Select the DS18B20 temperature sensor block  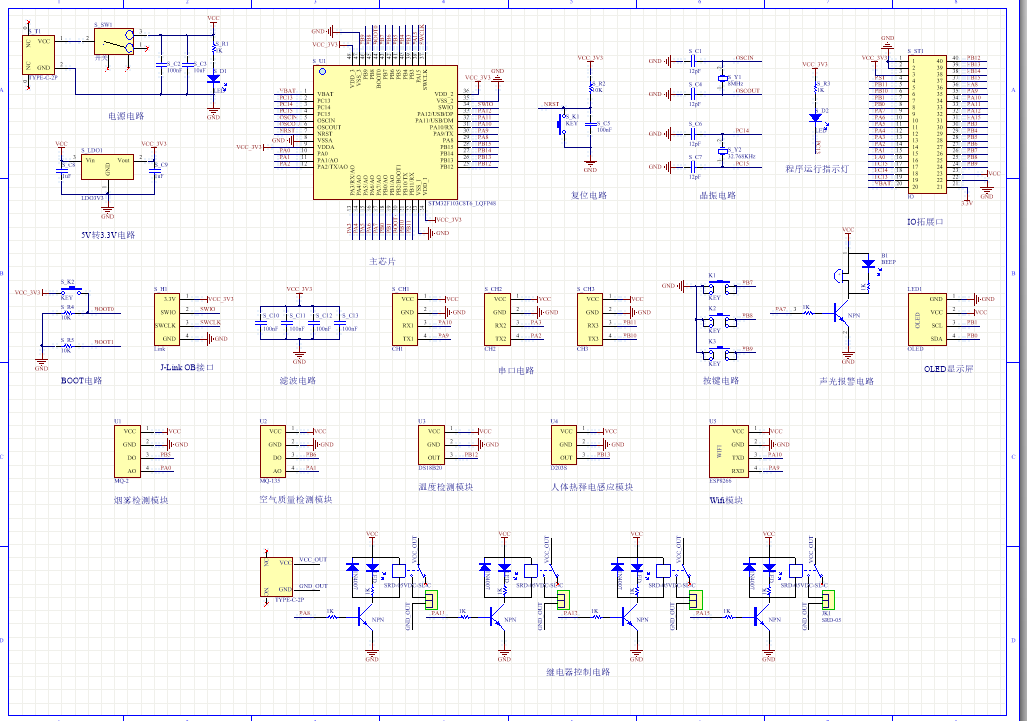(429, 444)
